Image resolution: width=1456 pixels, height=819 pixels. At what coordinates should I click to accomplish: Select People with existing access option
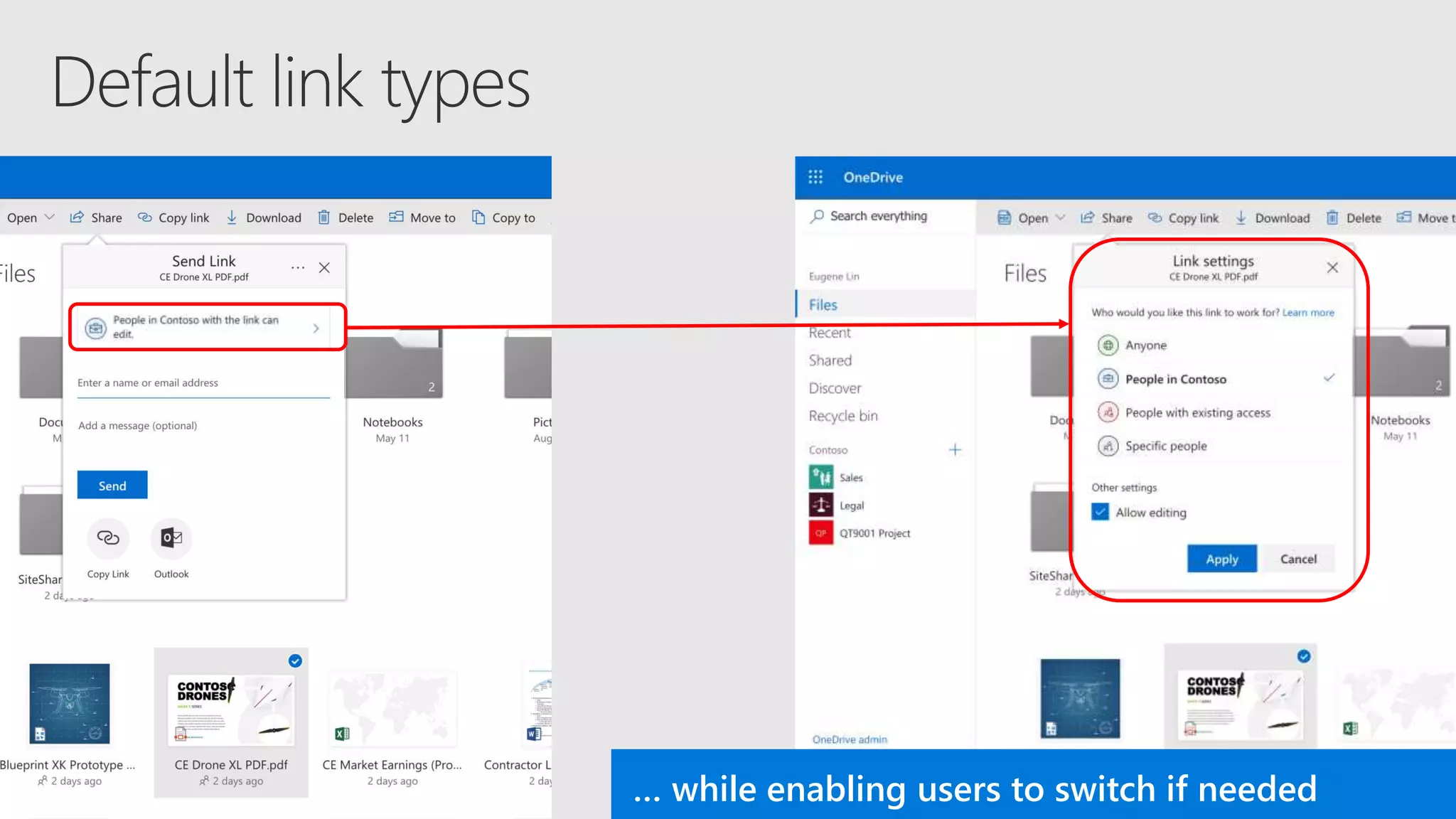pos(1216,412)
